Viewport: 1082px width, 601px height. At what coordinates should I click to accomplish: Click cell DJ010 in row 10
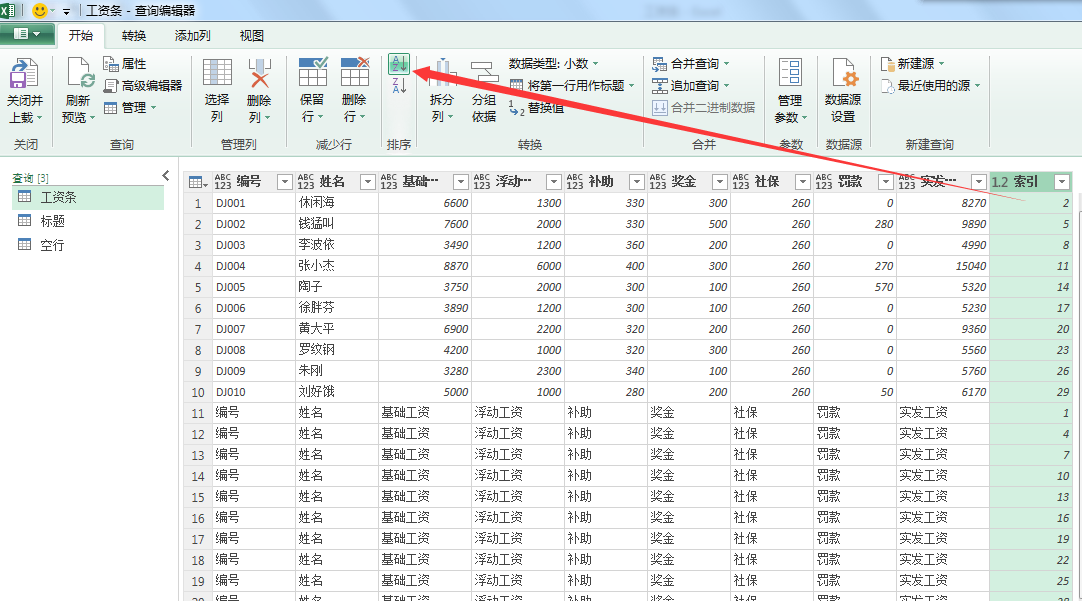click(253, 392)
